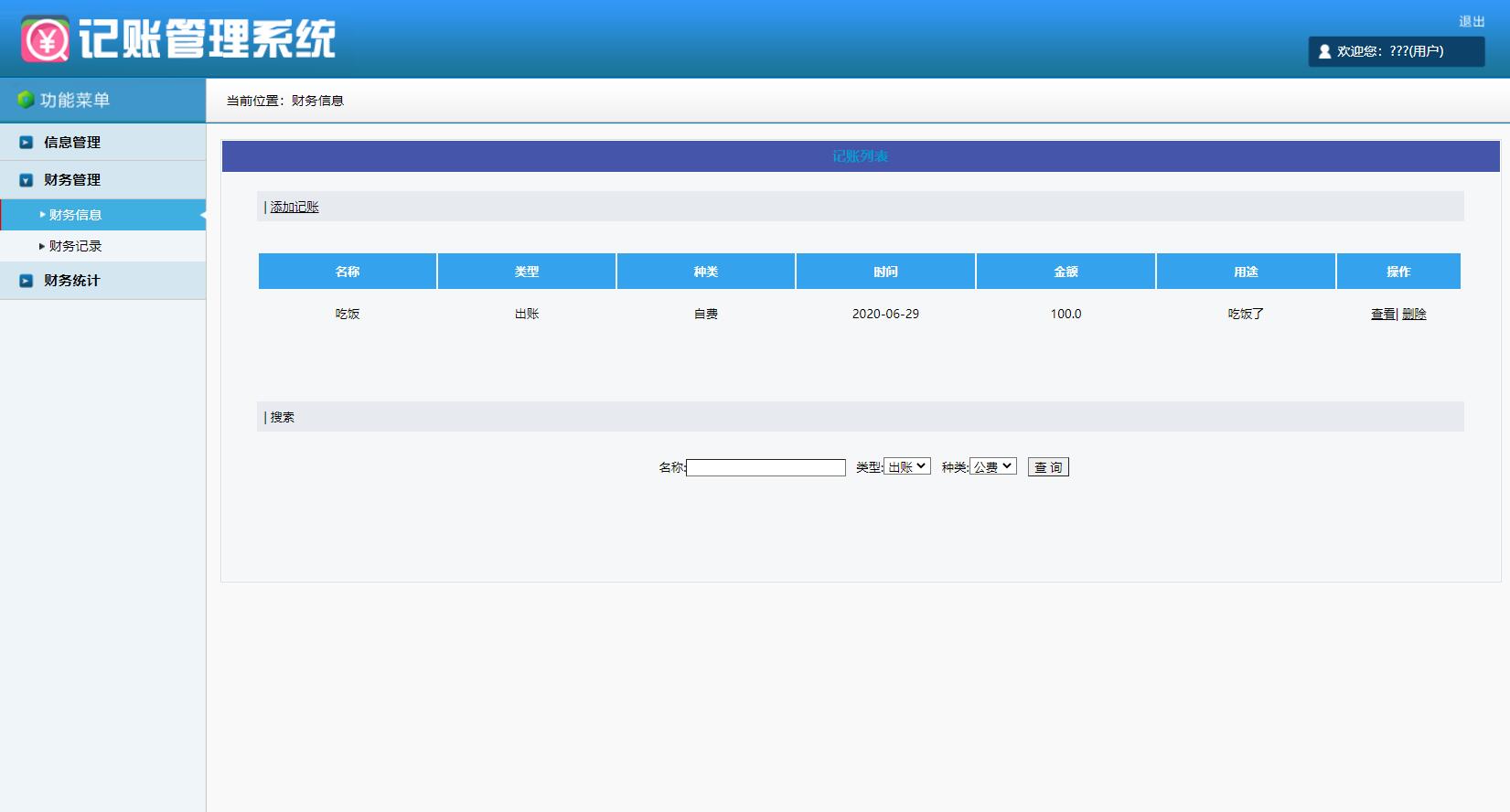Open the 类型 dropdown showing 出账
This screenshot has width=1510, height=812.
[906, 466]
